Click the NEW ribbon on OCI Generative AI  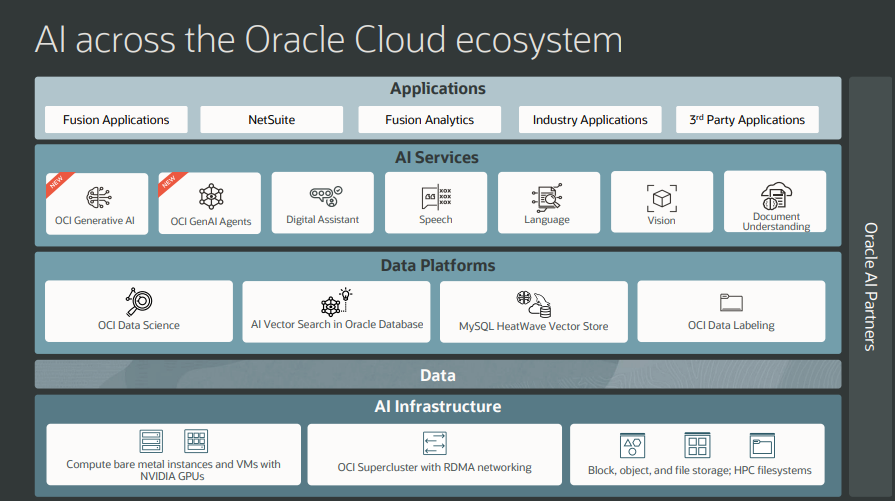coord(58,183)
